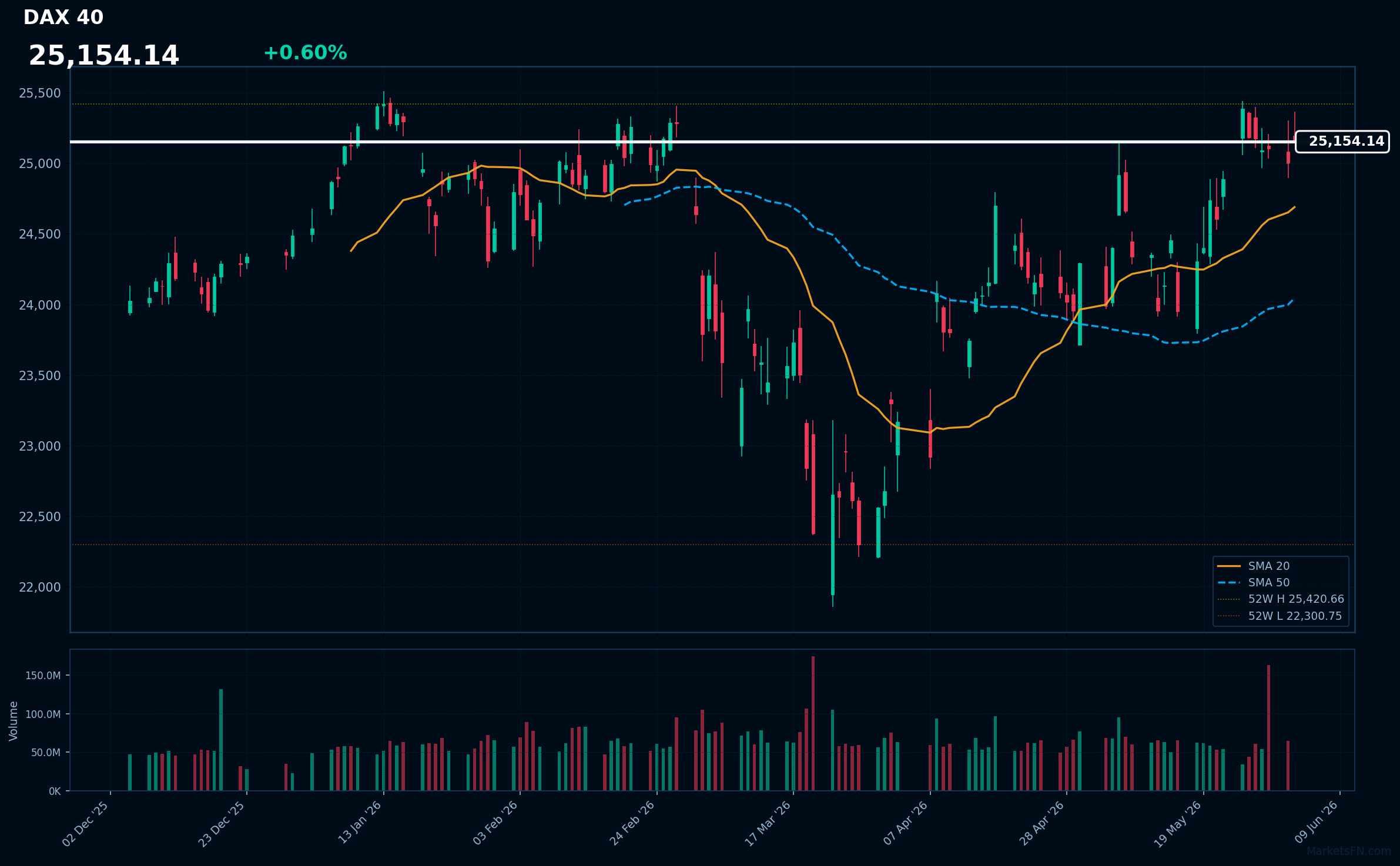Click the 19 May '26 date label

pyautogui.click(x=1178, y=824)
